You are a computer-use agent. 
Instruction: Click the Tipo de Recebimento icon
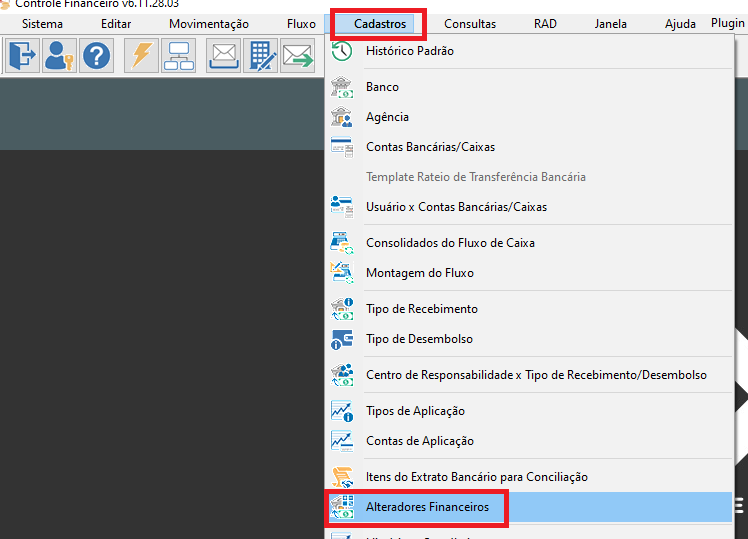pyautogui.click(x=342, y=309)
